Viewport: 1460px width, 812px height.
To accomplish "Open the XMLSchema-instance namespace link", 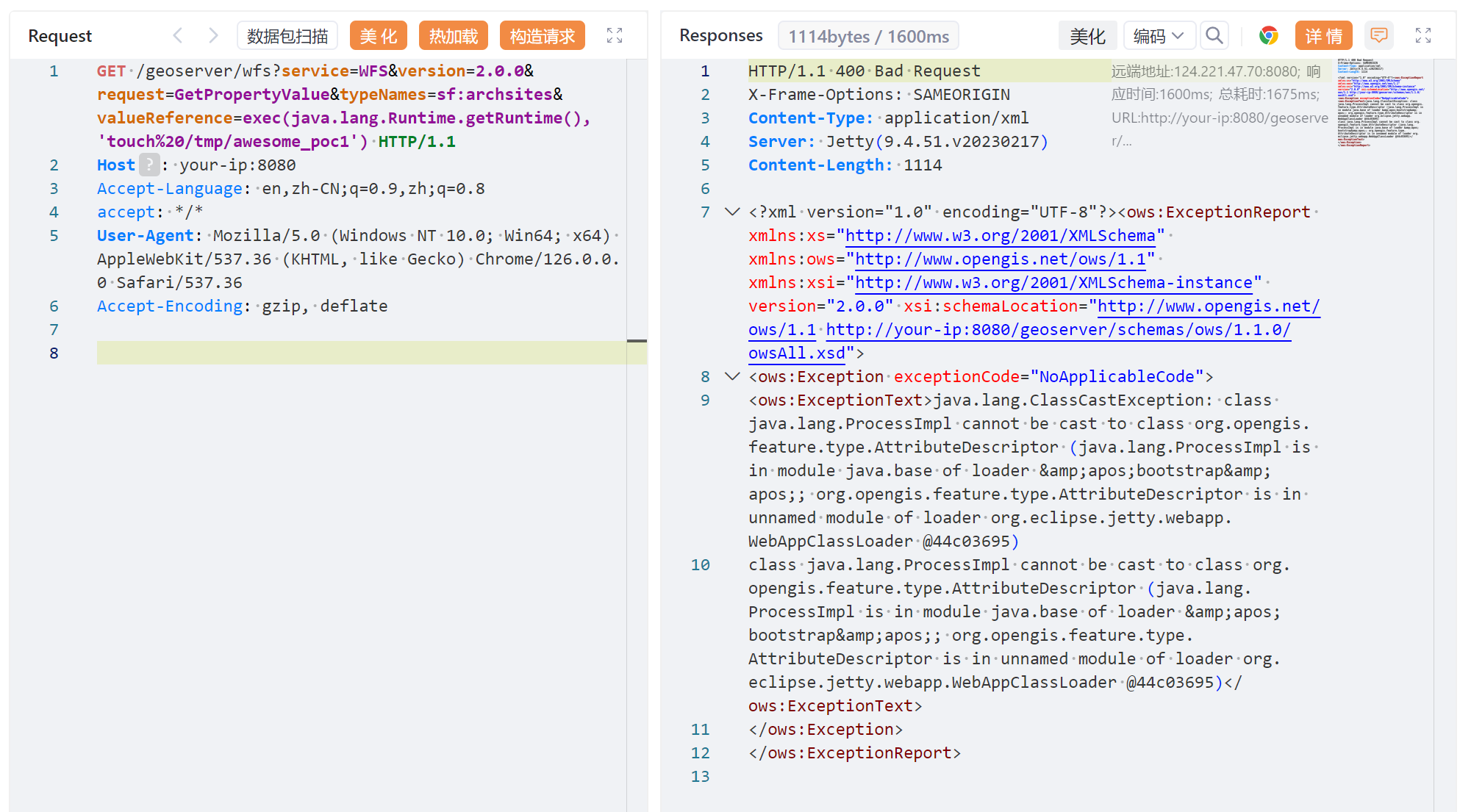I will 1053,282.
